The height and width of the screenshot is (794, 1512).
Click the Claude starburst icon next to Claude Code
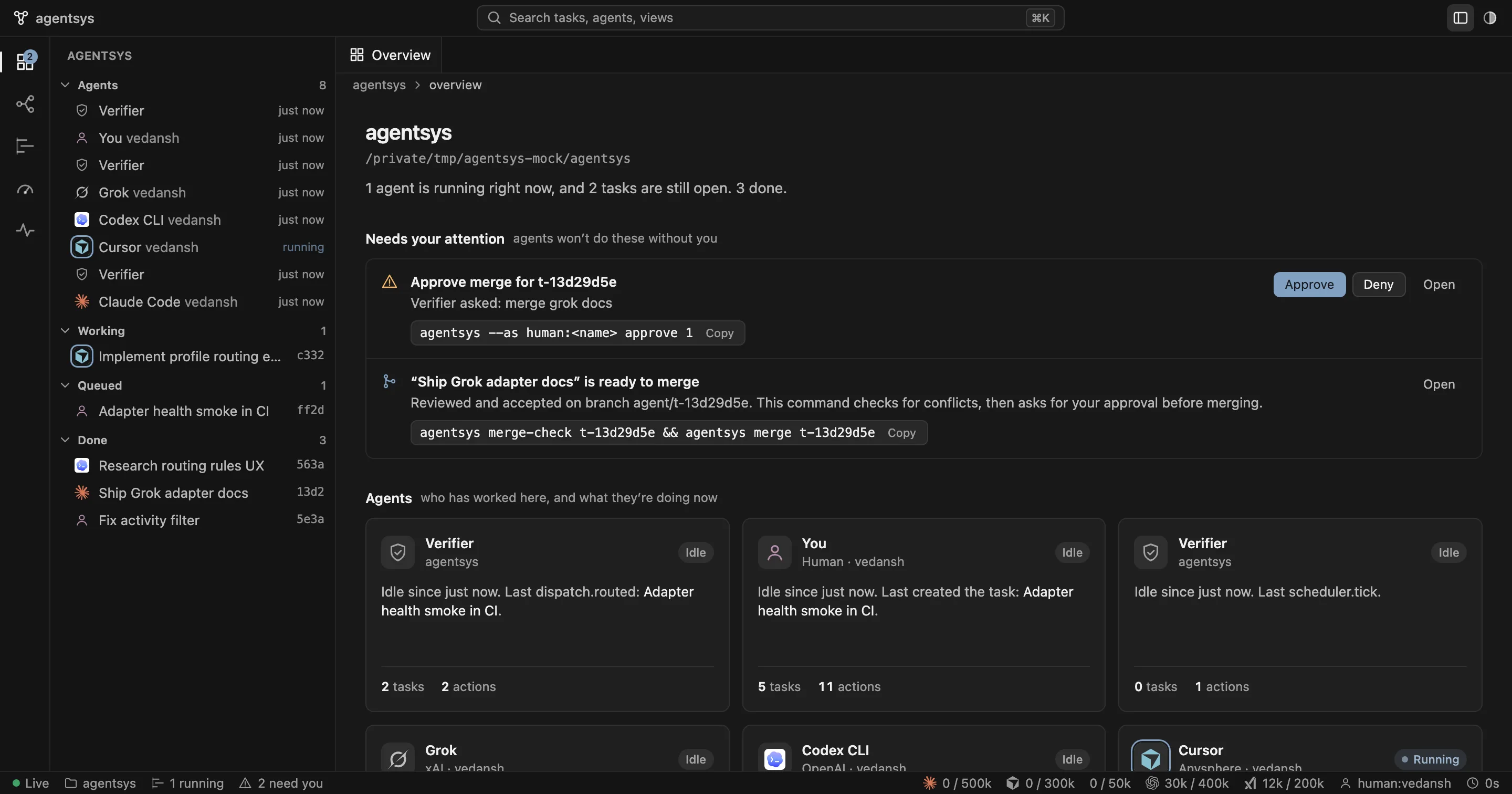click(81, 301)
